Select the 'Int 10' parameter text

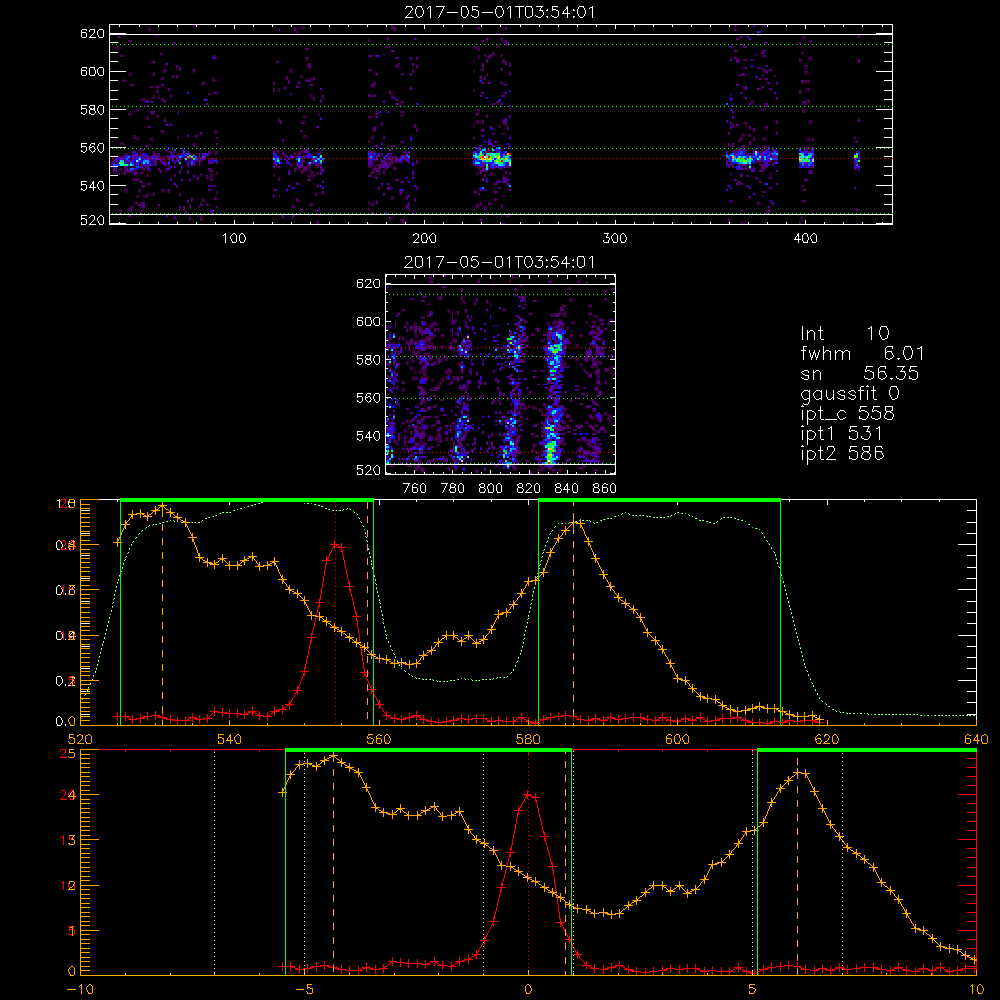844,333
